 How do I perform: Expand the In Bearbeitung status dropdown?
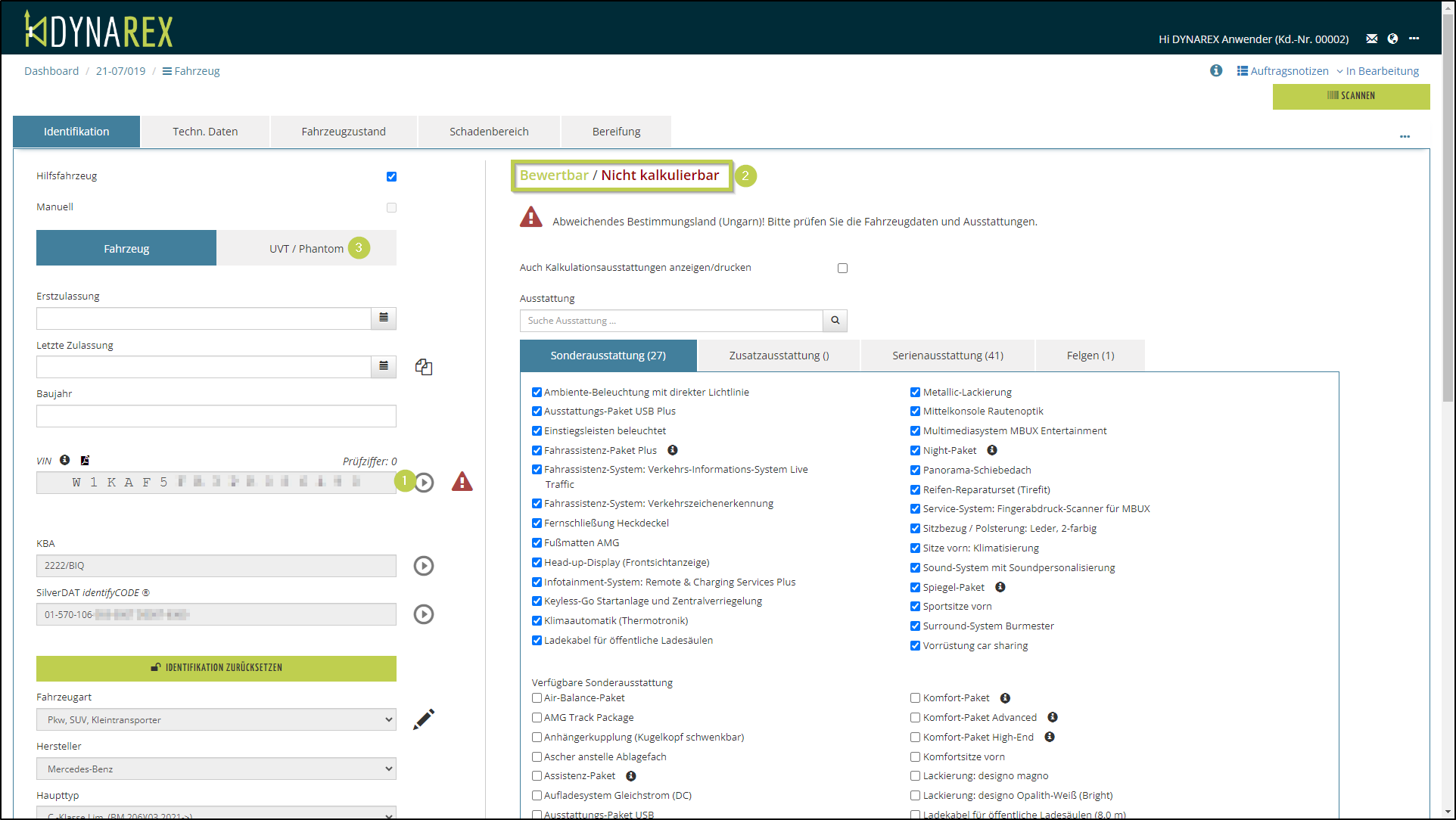(1377, 71)
